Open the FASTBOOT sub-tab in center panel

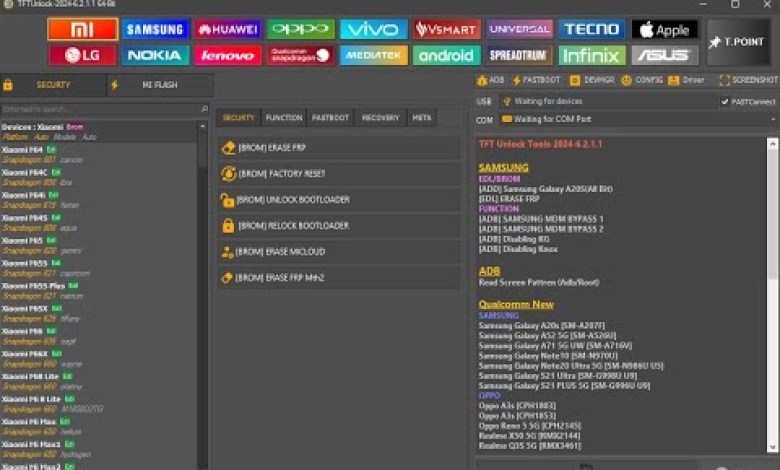point(330,118)
